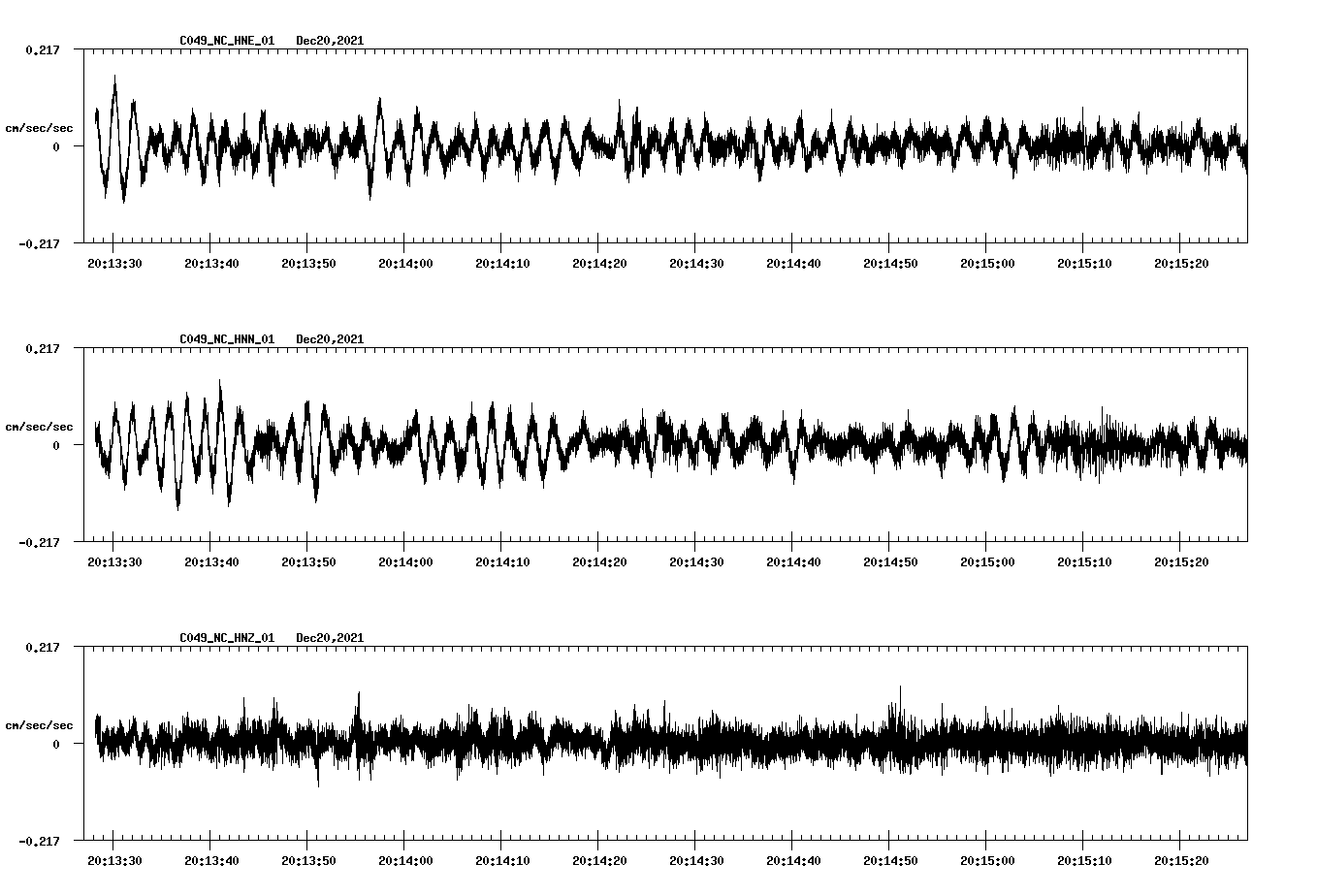Image resolution: width=1317 pixels, height=896 pixels.
Task: Click the tallest peak near 20:13:30 in HNE trace
Action: (115, 78)
